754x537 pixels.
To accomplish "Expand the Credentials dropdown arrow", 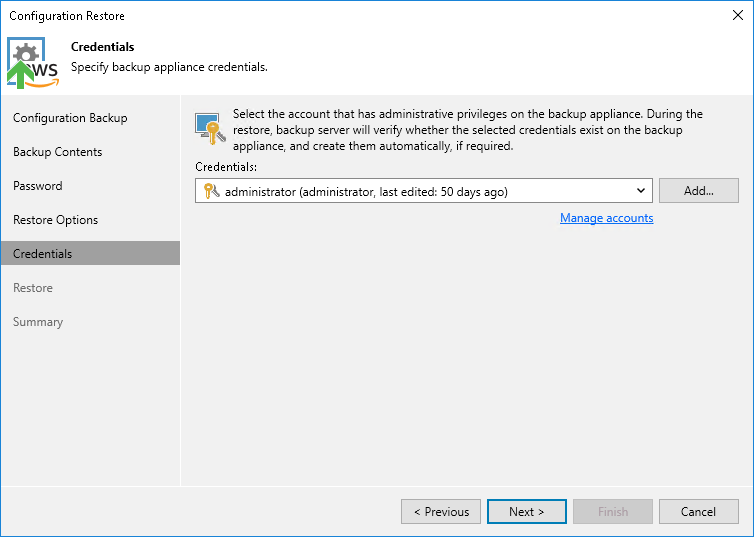I will (641, 191).
